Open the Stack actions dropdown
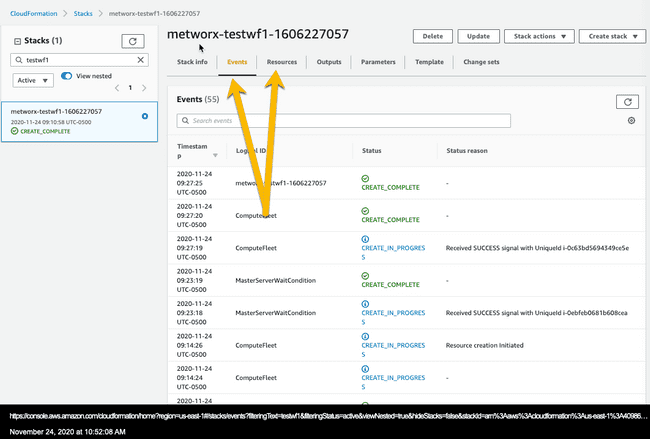Screen dimensions: 650x439 [539, 36]
